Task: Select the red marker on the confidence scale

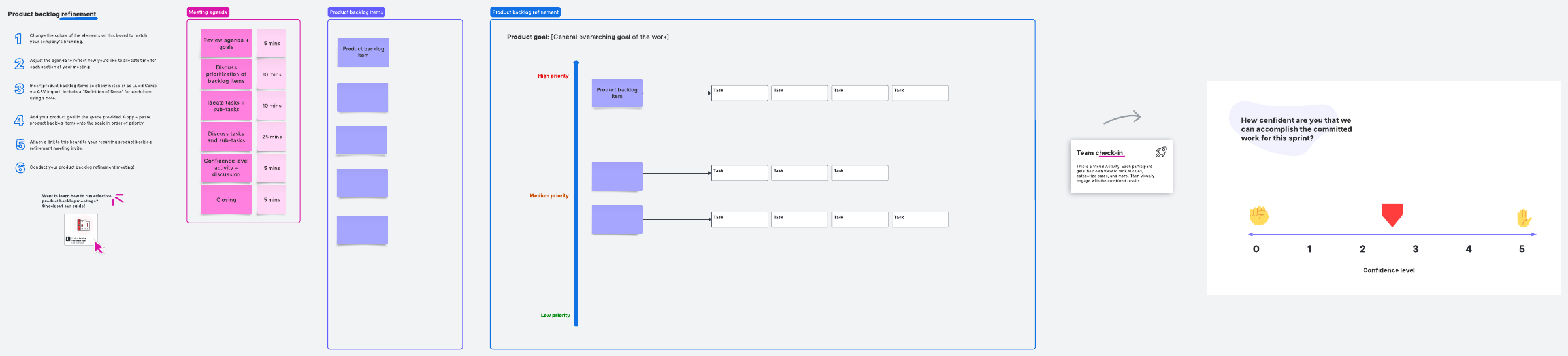Action: coord(1392,214)
